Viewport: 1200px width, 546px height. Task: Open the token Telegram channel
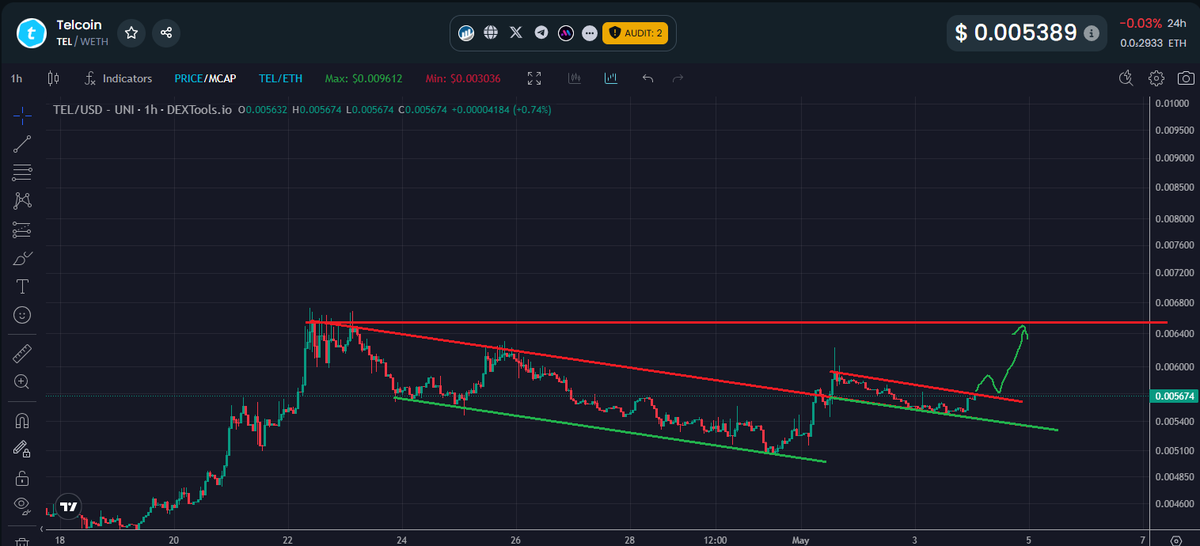coord(541,33)
